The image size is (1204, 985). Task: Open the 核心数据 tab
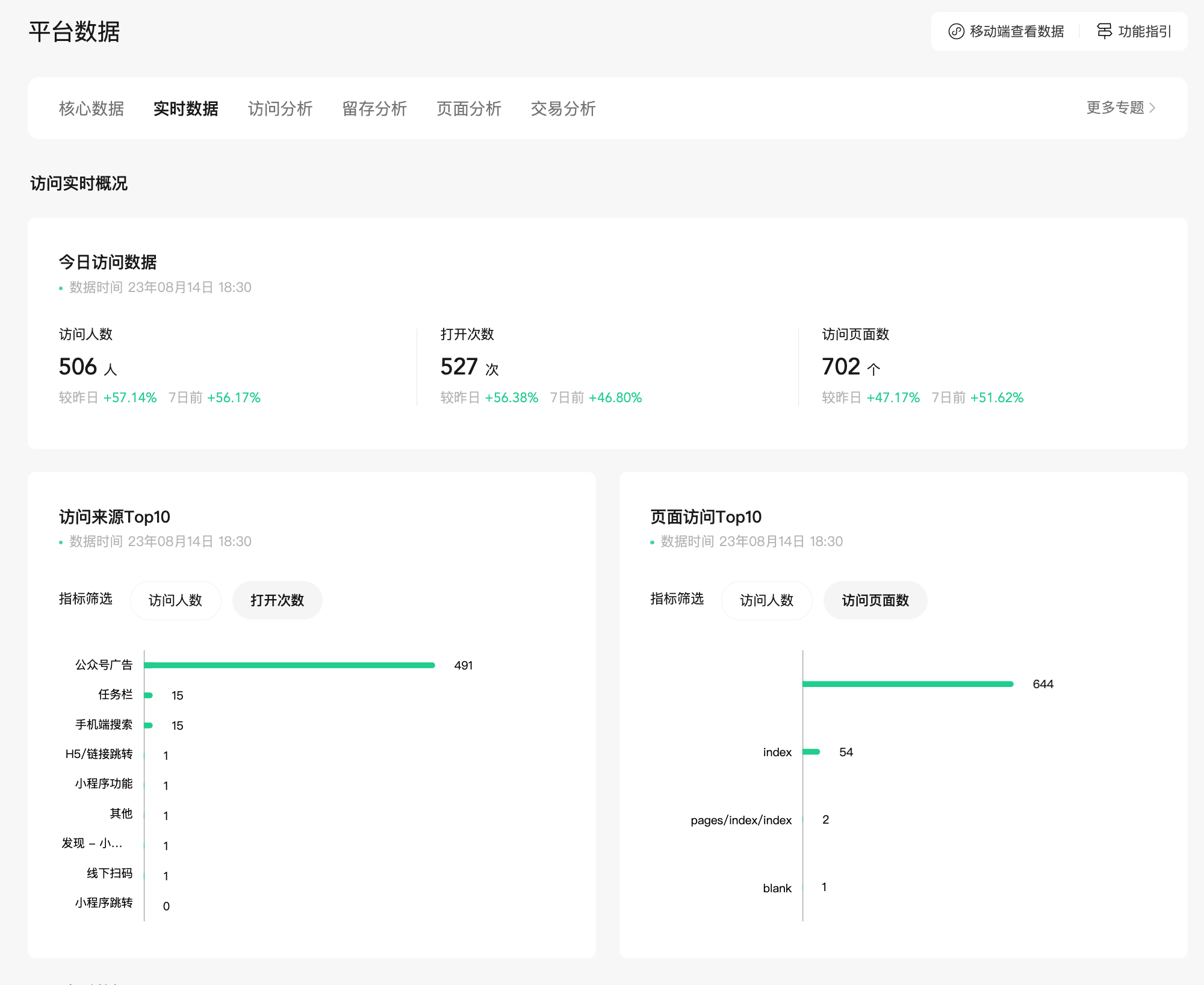click(92, 108)
